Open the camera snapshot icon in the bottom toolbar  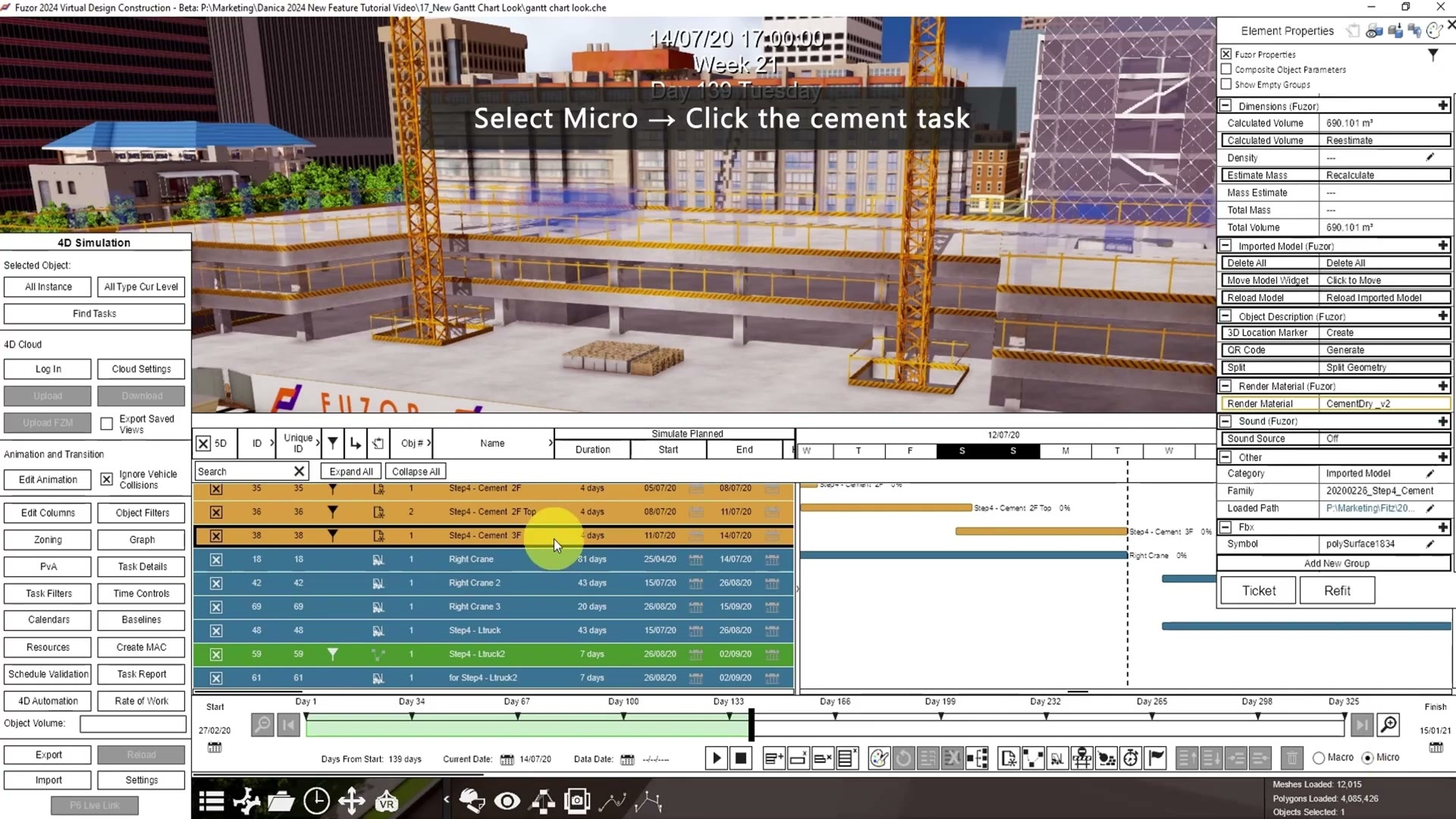[x=577, y=801]
